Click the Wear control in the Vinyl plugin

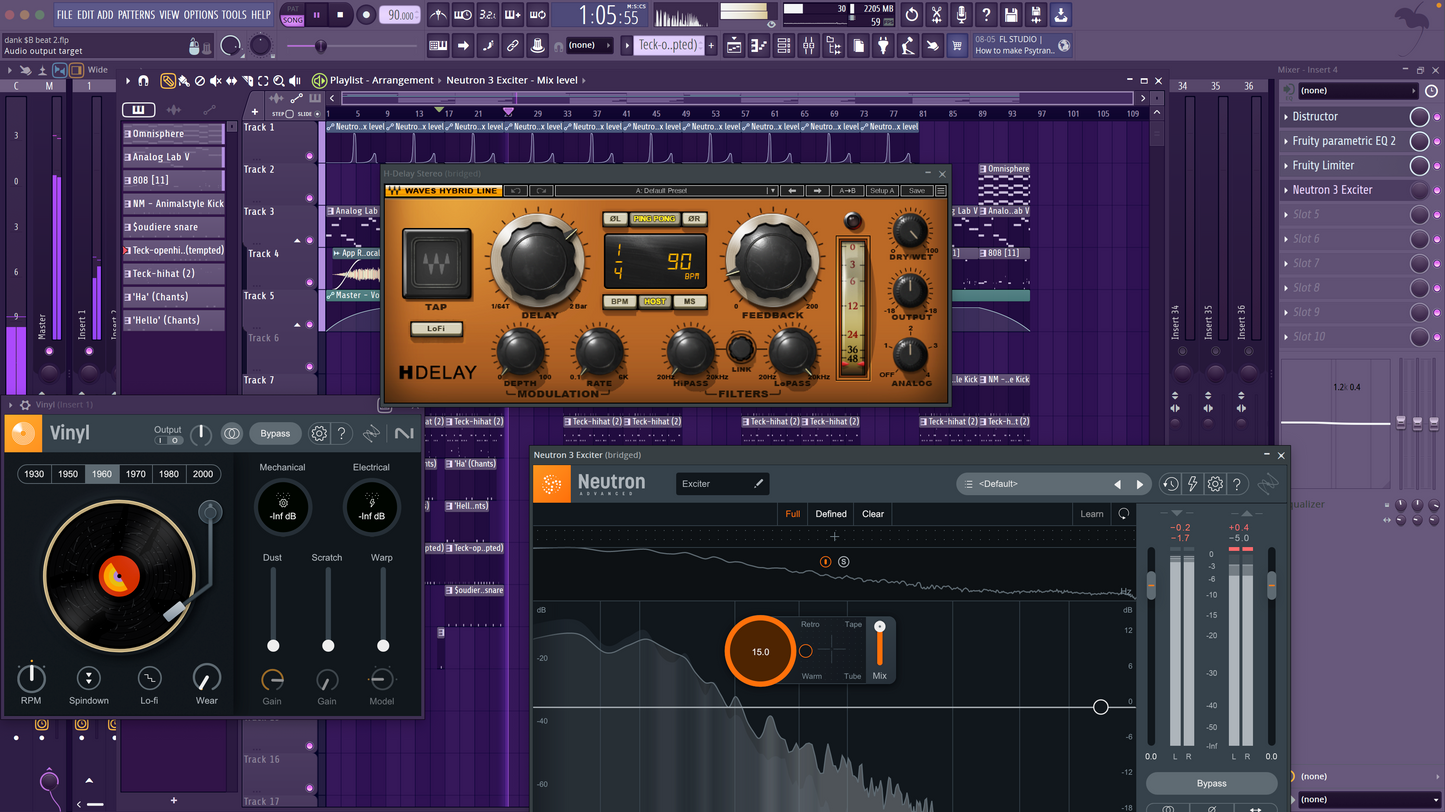point(206,676)
